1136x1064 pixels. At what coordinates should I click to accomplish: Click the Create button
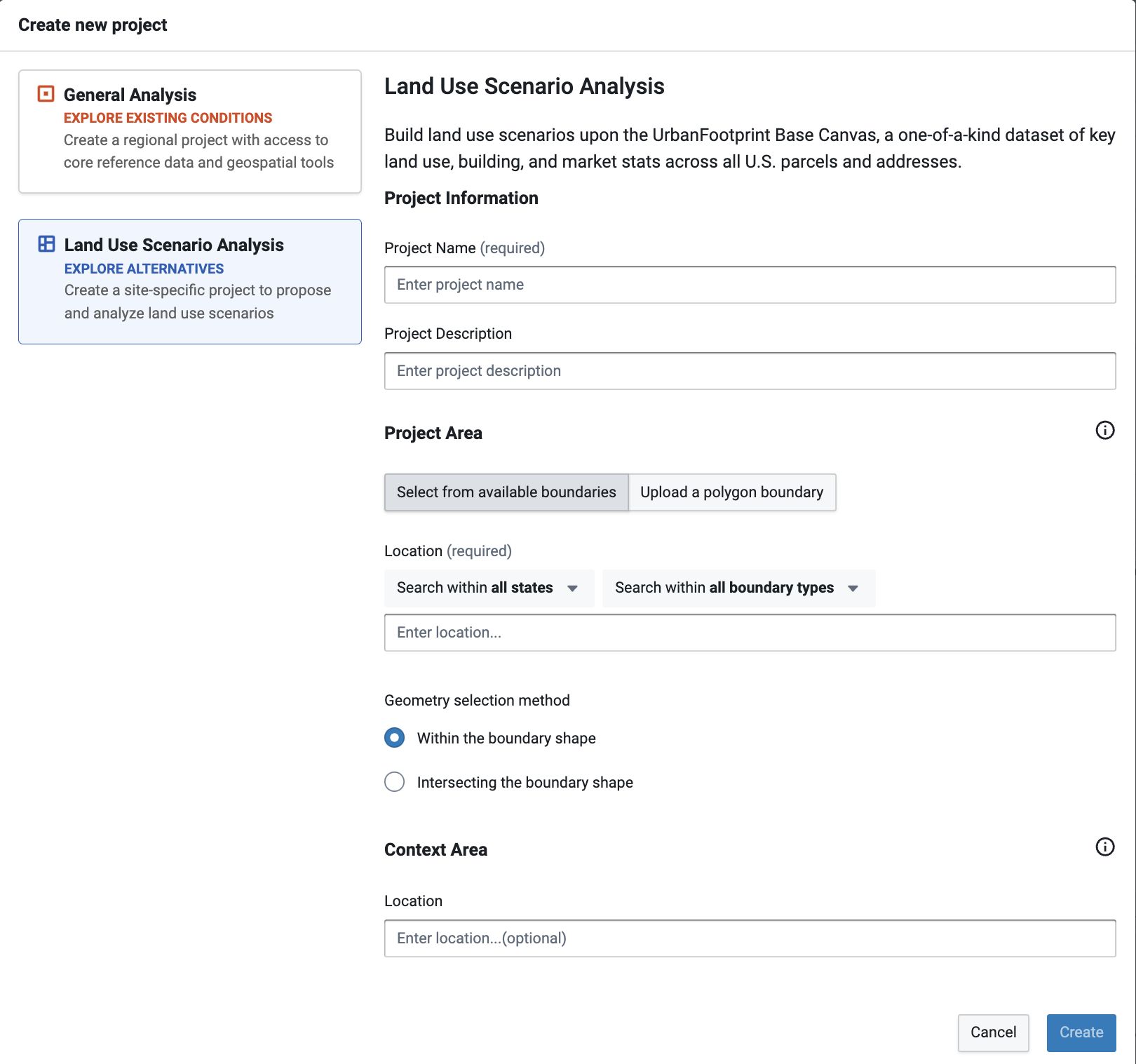click(x=1081, y=1032)
